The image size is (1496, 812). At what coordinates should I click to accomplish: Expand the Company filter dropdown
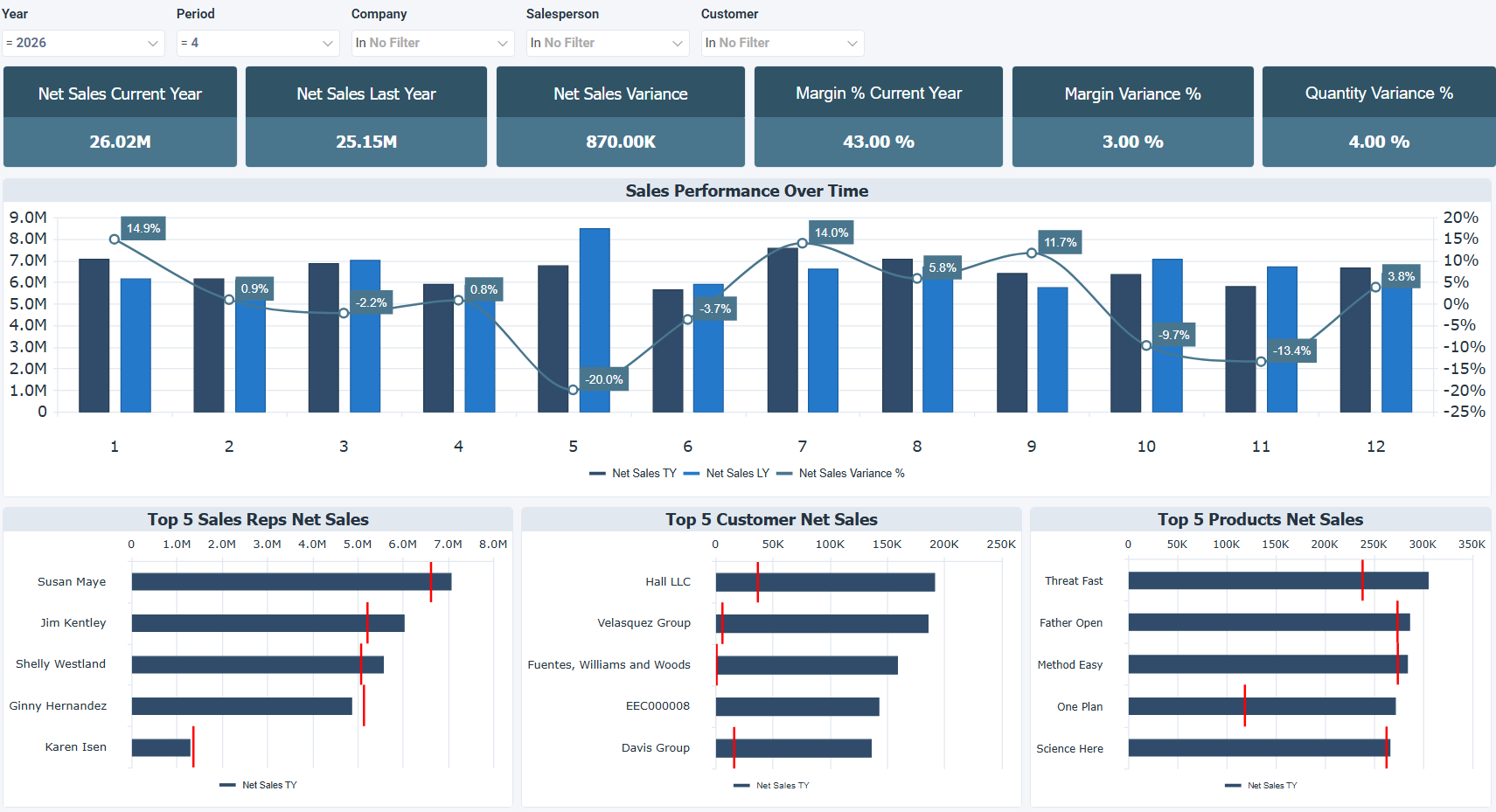click(433, 43)
